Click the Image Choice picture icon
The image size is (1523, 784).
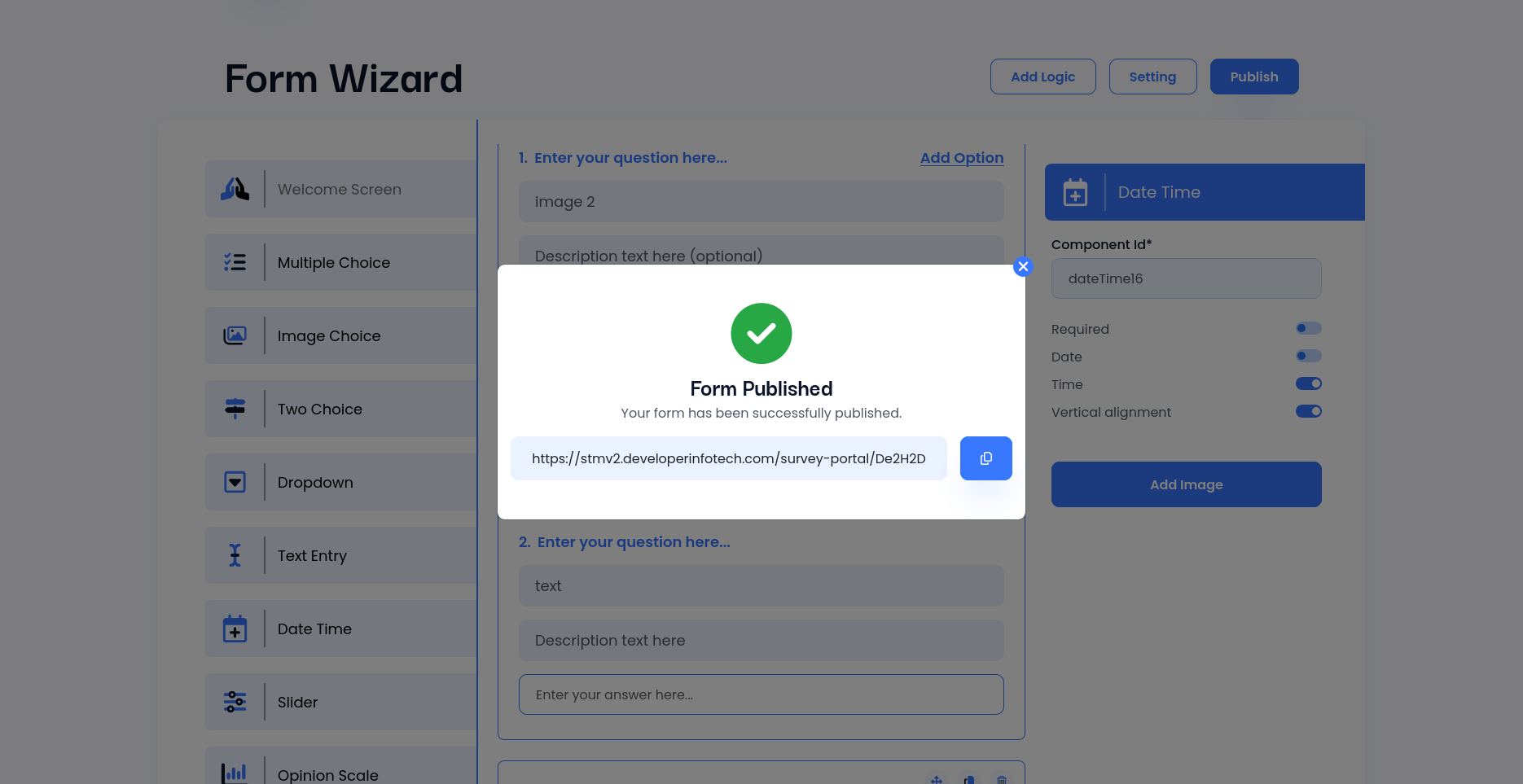click(x=235, y=335)
